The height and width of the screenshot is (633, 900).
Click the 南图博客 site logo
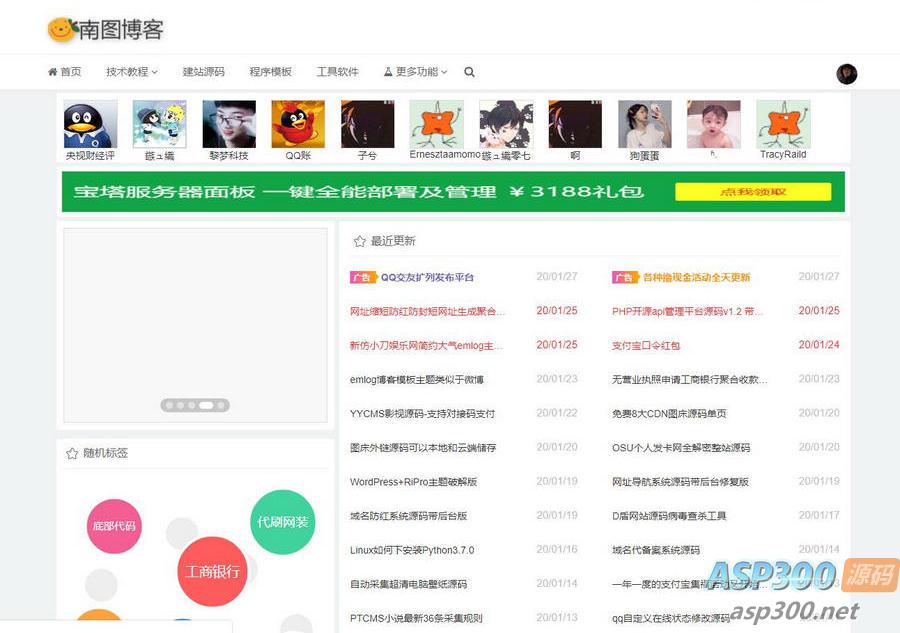pos(106,29)
